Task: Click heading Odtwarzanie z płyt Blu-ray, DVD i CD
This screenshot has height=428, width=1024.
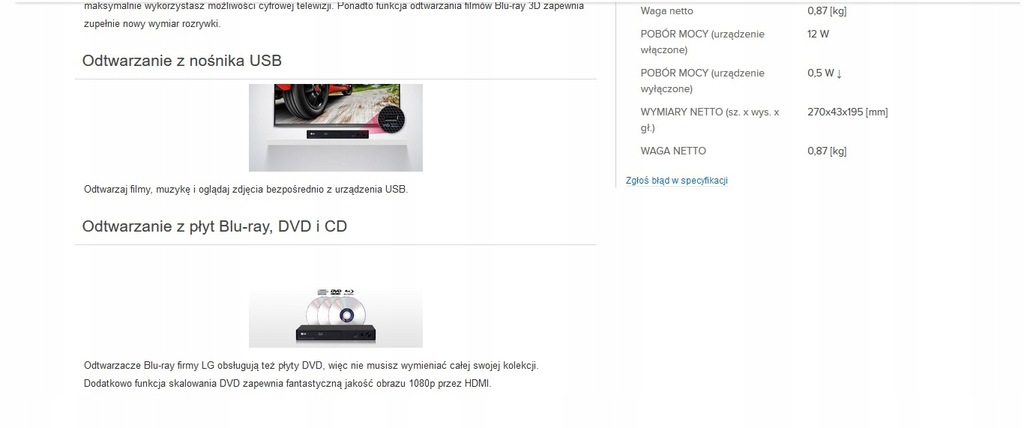Action: click(214, 227)
